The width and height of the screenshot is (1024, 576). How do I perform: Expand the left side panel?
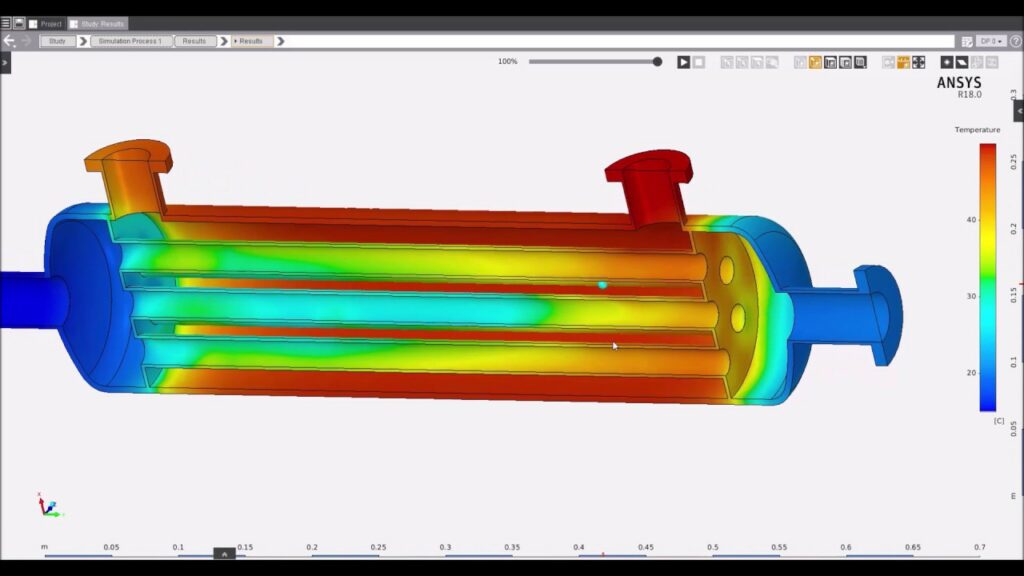(5, 62)
